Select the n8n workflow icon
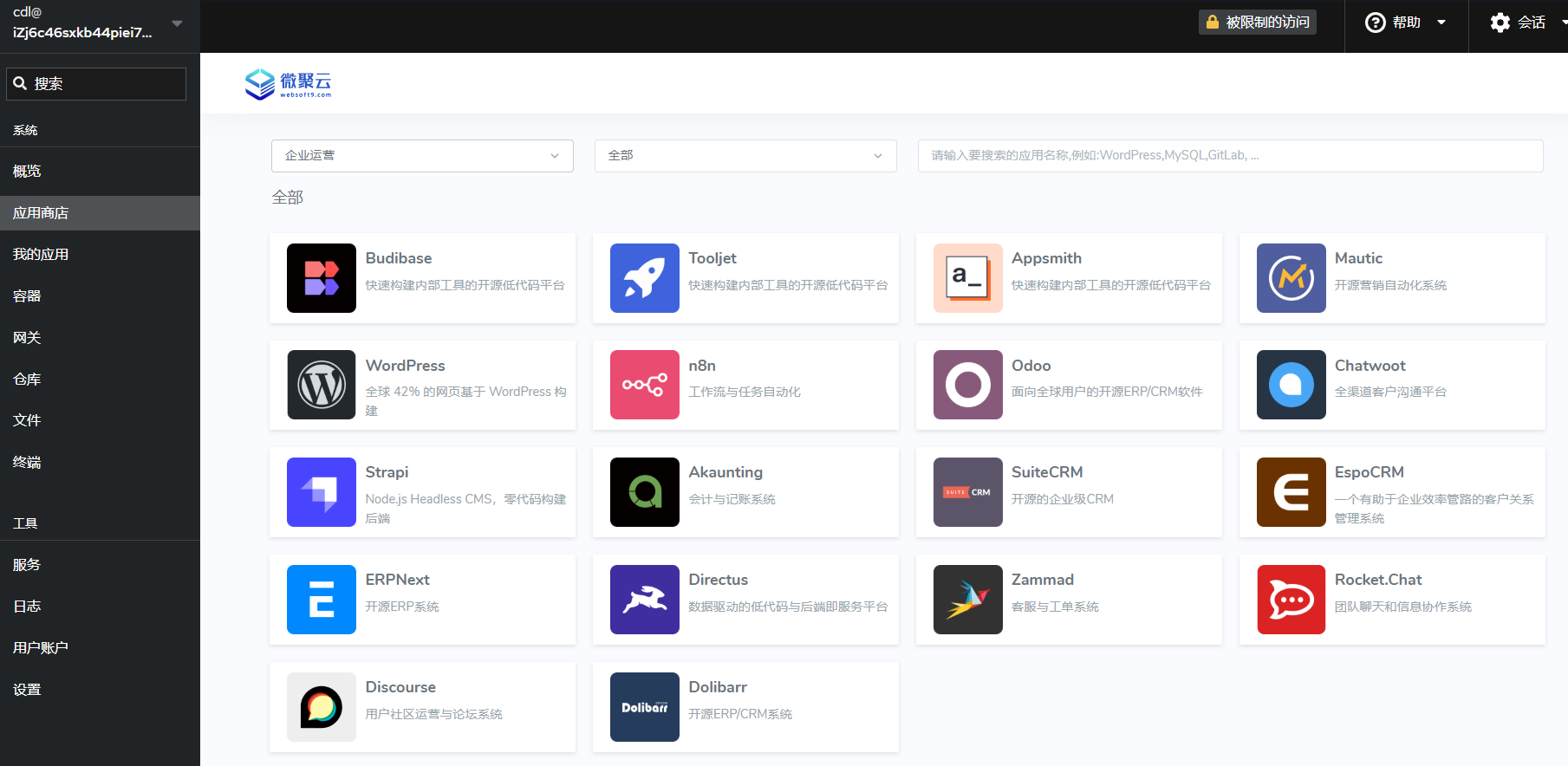 645,385
